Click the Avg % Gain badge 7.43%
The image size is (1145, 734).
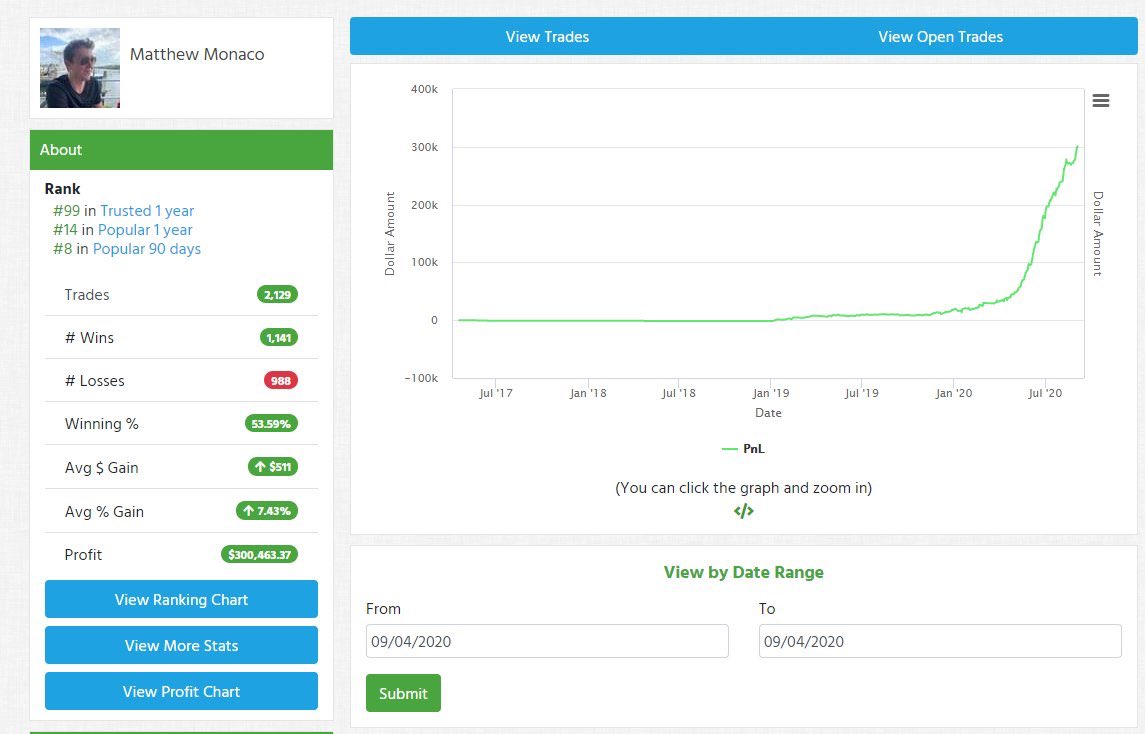[267, 511]
